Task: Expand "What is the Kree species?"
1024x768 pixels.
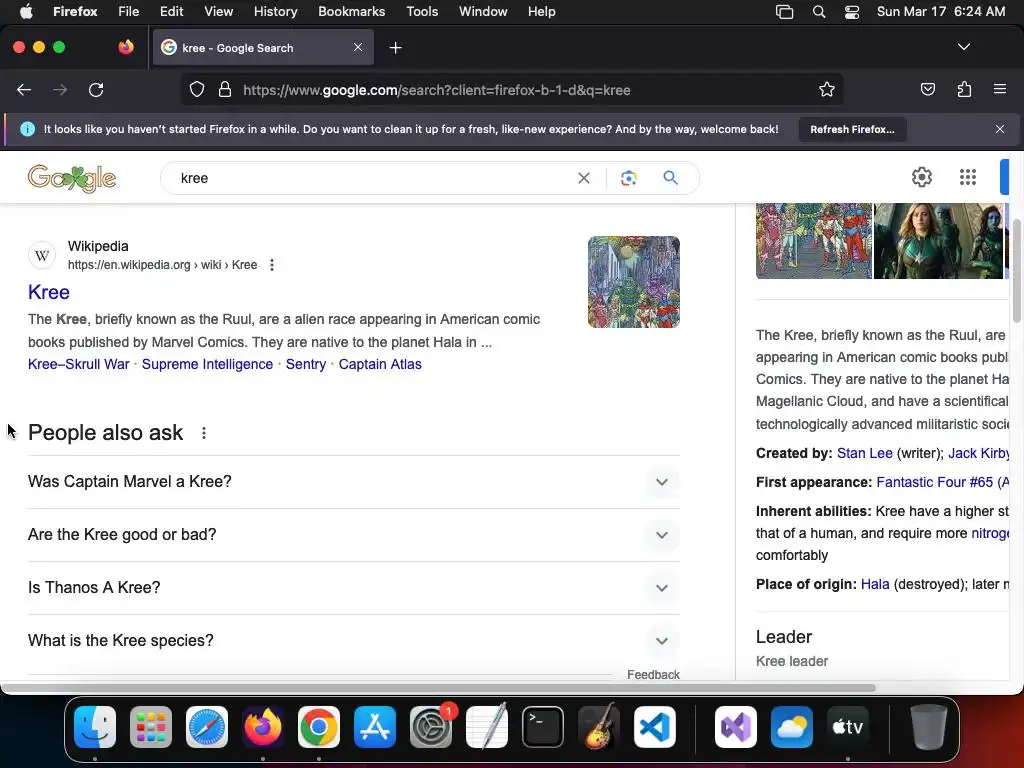Action: click(353, 641)
